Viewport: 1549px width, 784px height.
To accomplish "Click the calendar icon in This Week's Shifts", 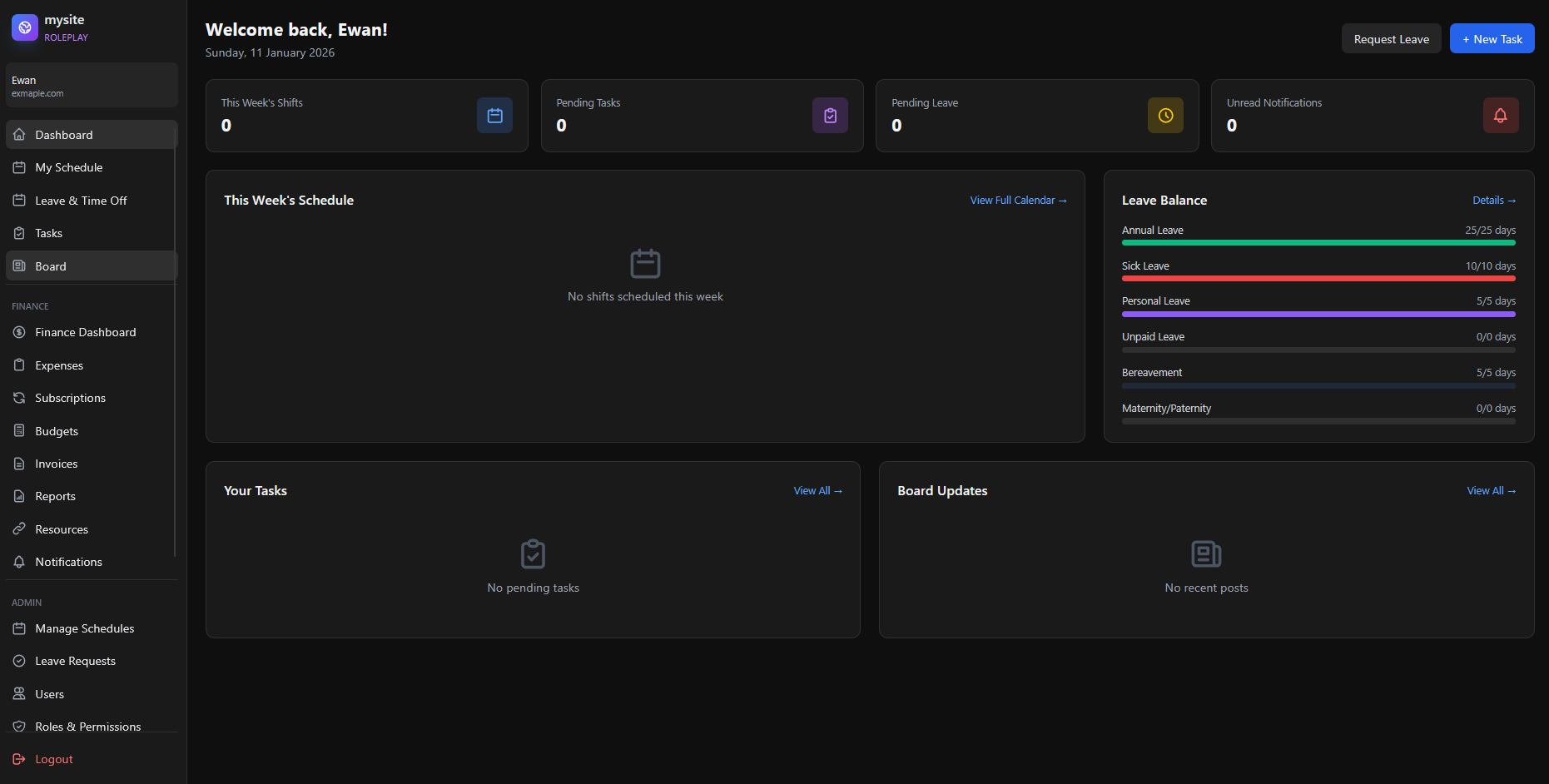I will coord(494,116).
